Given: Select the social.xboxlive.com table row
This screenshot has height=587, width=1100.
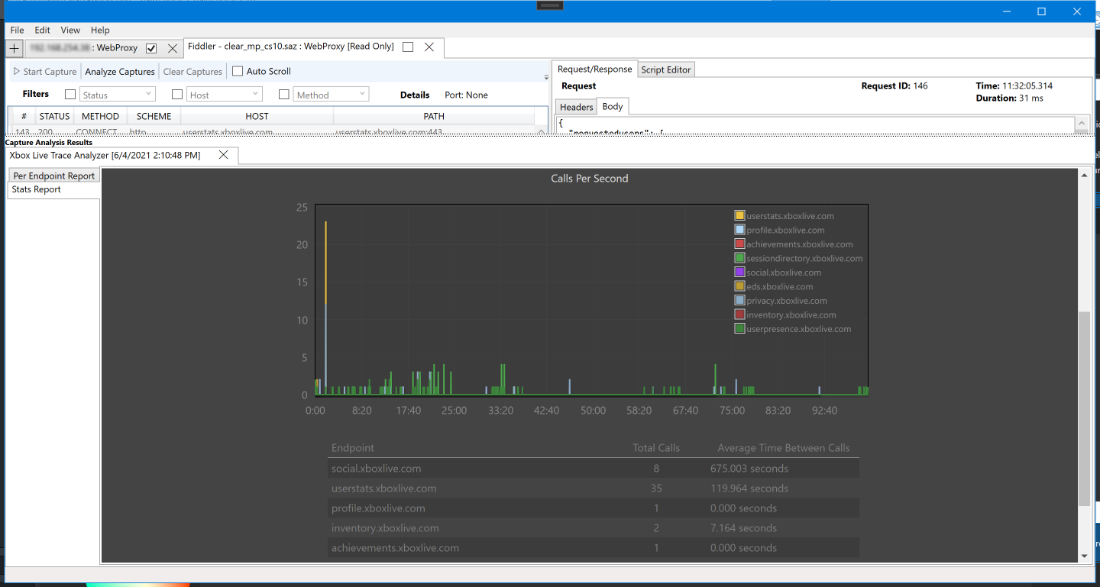Looking at the screenshot, I should pyautogui.click(x=594, y=468).
